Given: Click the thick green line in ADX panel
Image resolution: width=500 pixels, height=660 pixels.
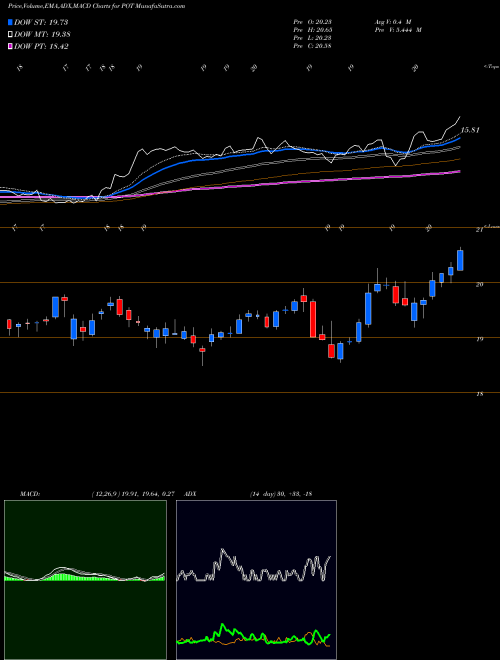Looking at the screenshot, I should click(x=253, y=632).
